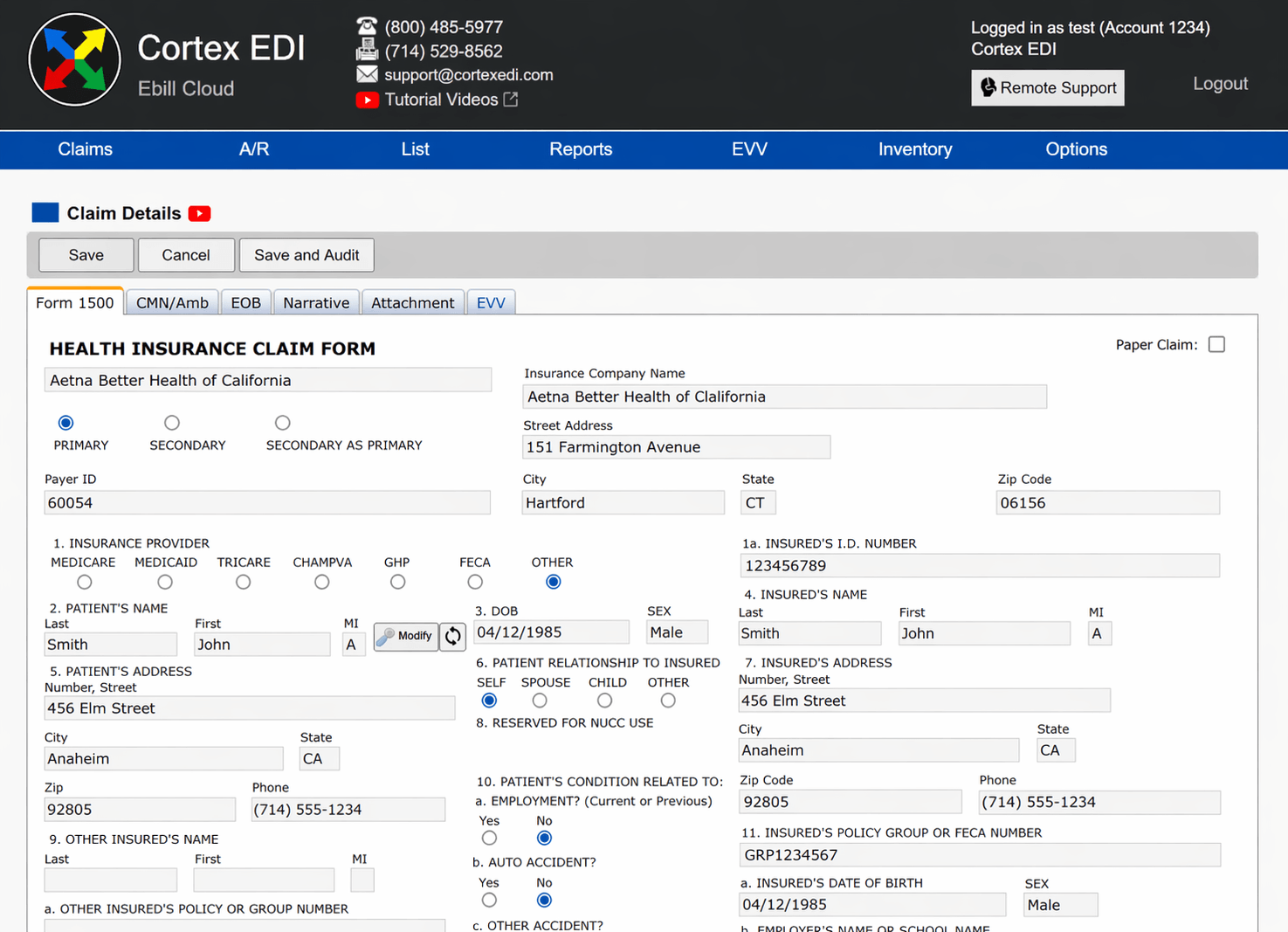
Task: Click the telephone icon next to (800) 485-5977
Action: (367, 26)
